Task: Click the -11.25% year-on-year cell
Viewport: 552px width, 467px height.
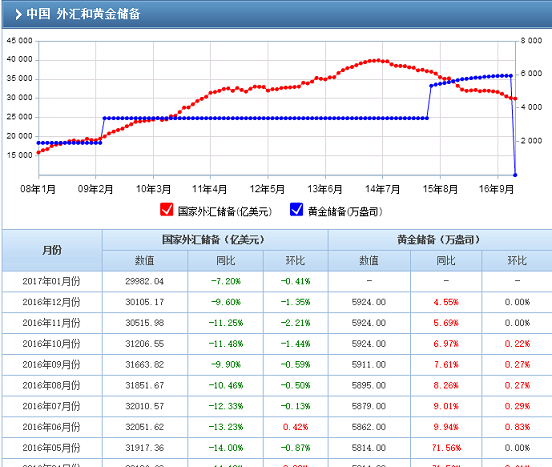Action: click(x=226, y=323)
